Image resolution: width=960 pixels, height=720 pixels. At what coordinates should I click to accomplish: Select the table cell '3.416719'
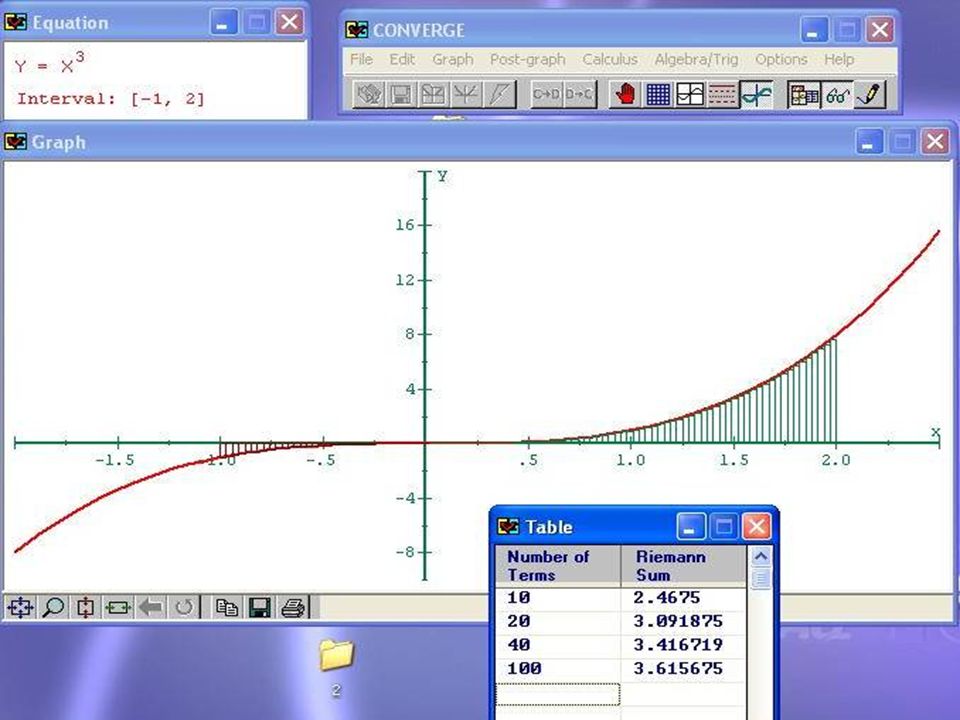tap(683, 645)
